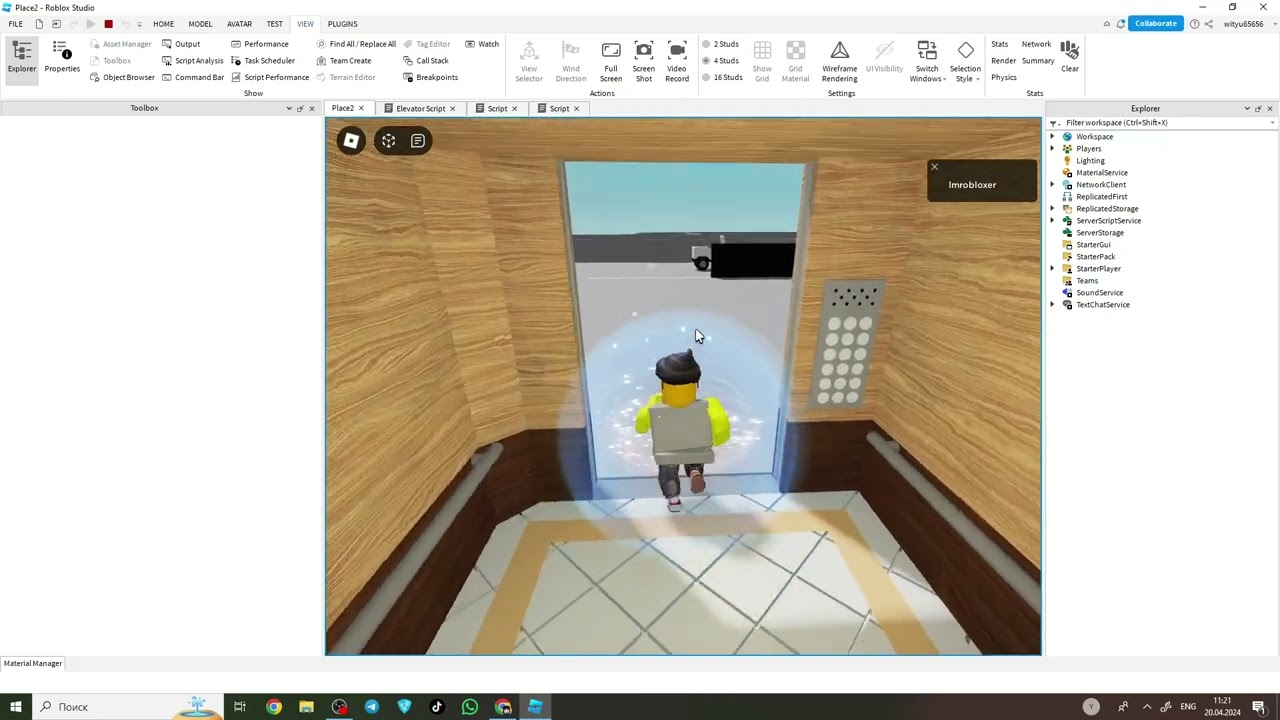Open WhatsApp from the taskbar

pyautogui.click(x=470, y=707)
